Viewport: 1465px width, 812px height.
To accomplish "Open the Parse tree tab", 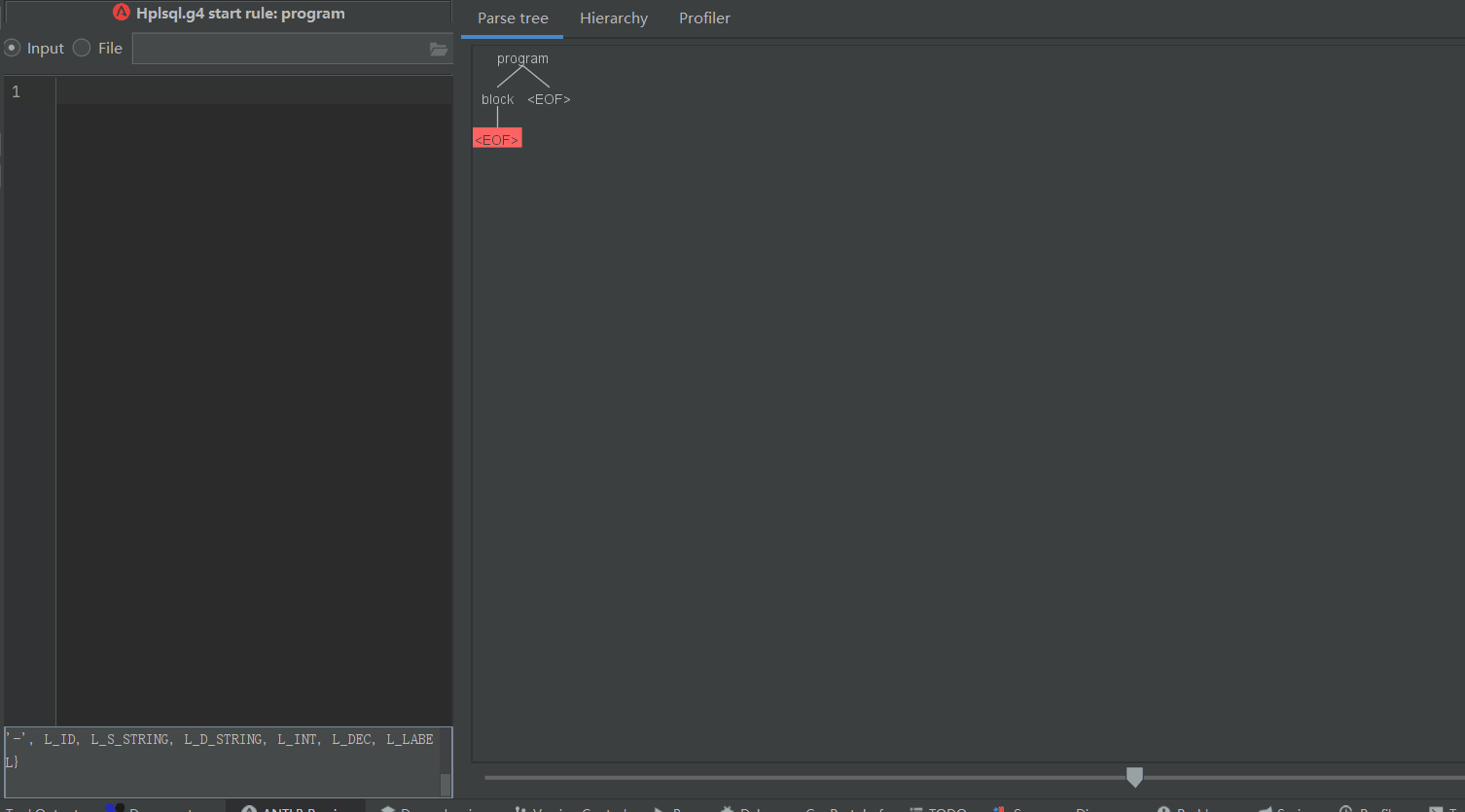I will click(x=512, y=18).
